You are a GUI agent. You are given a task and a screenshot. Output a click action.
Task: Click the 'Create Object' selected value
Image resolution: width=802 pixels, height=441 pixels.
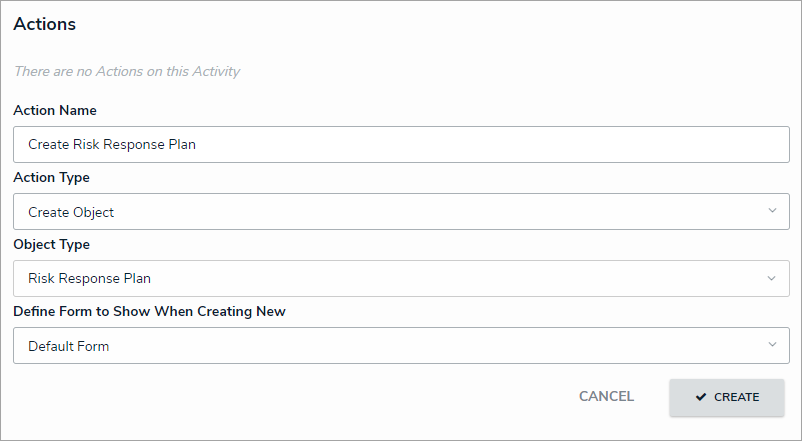[71, 212]
